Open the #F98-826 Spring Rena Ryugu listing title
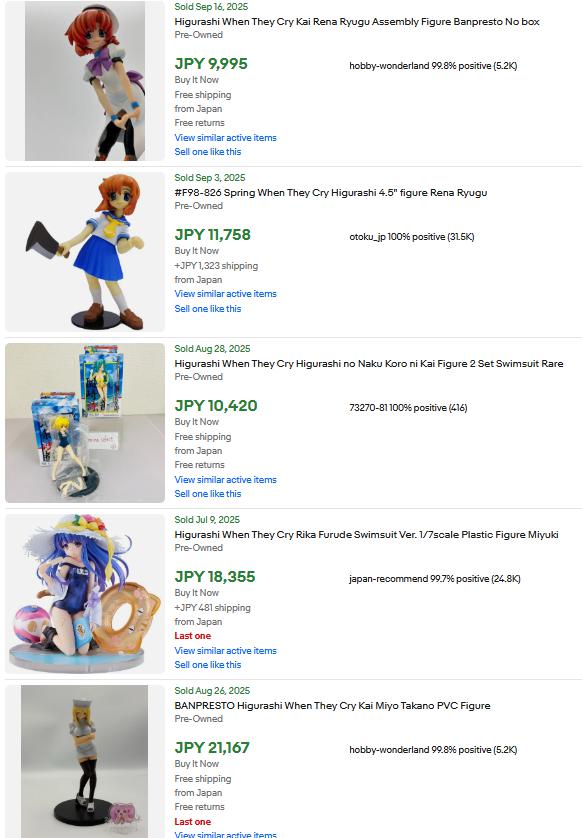Screen dimensions: 582x838 [330, 193]
